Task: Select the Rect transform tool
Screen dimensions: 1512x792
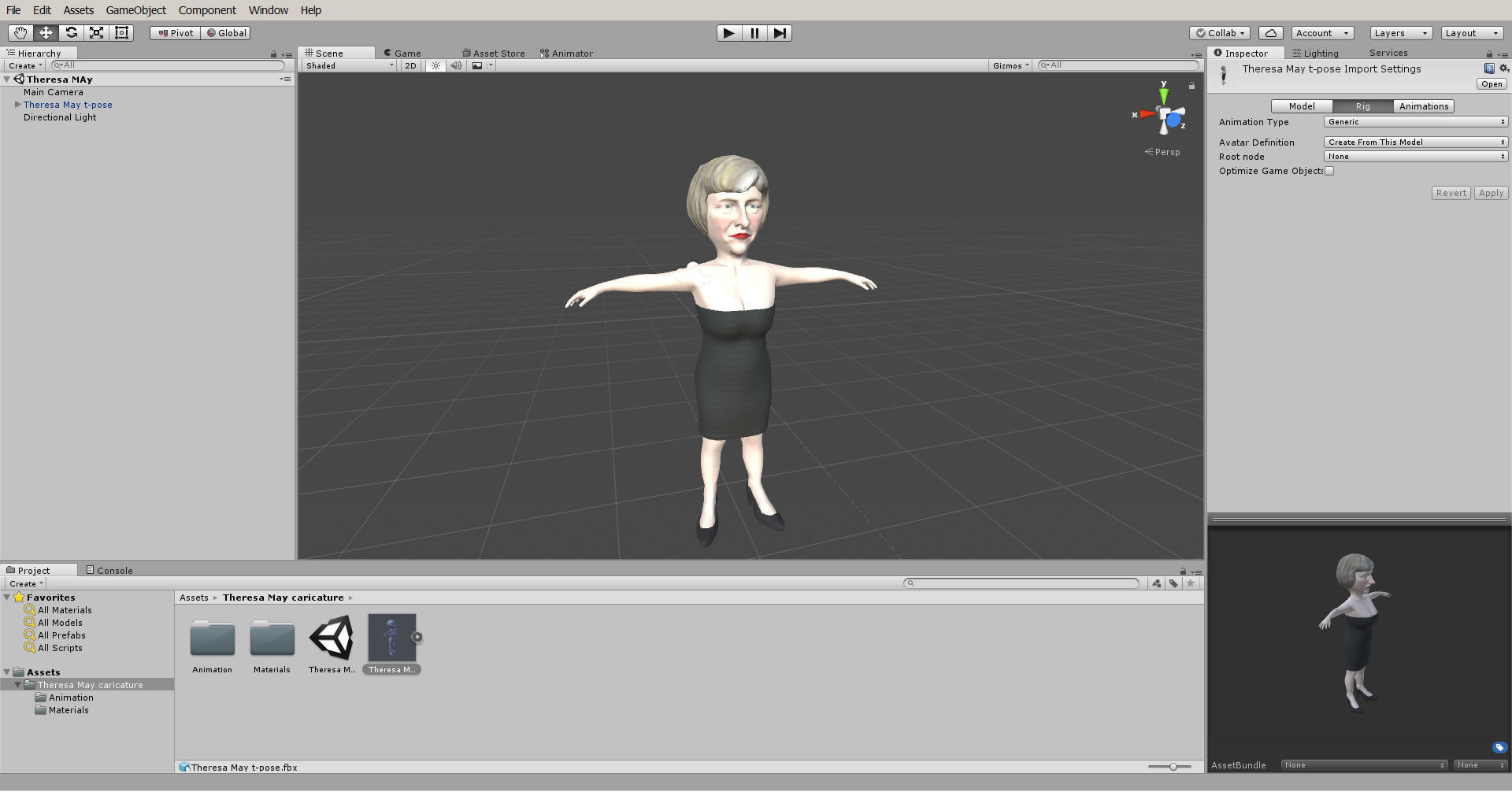Action: click(x=121, y=33)
